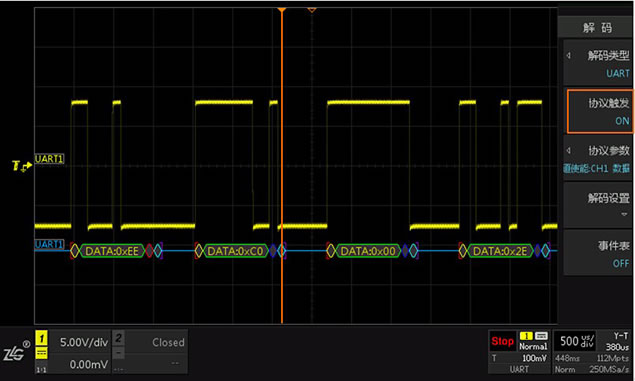Click the 250MSa/s sample rate readout
Screen dimensions: 635x381
tap(609, 369)
